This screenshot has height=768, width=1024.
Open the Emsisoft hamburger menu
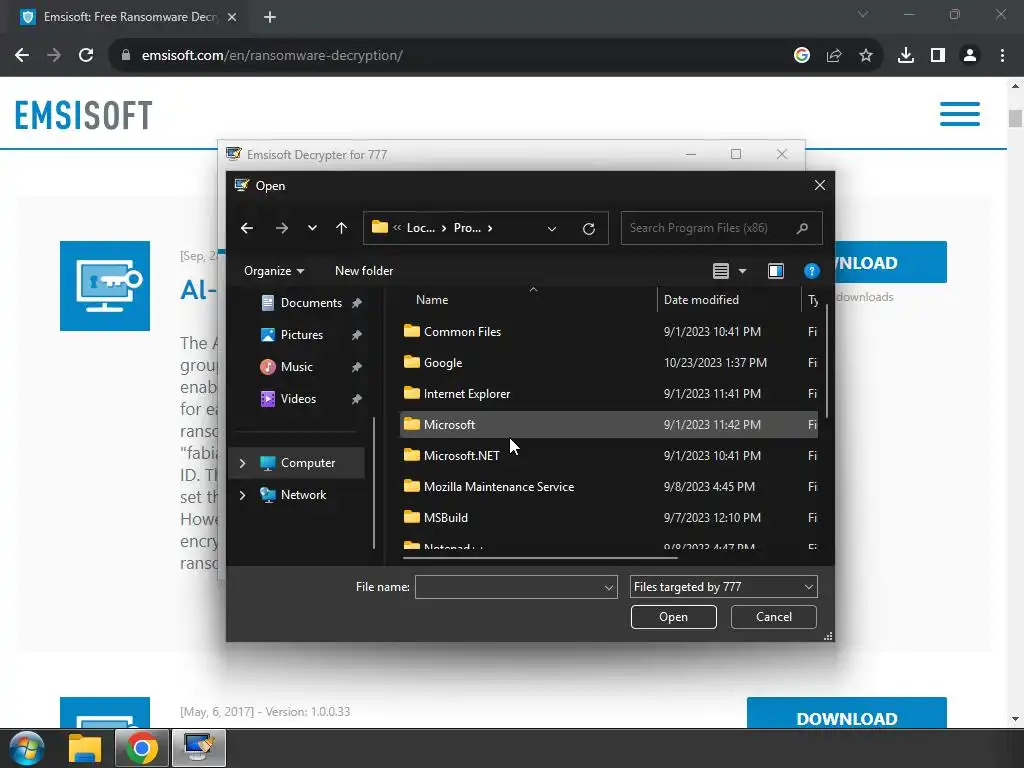960,114
